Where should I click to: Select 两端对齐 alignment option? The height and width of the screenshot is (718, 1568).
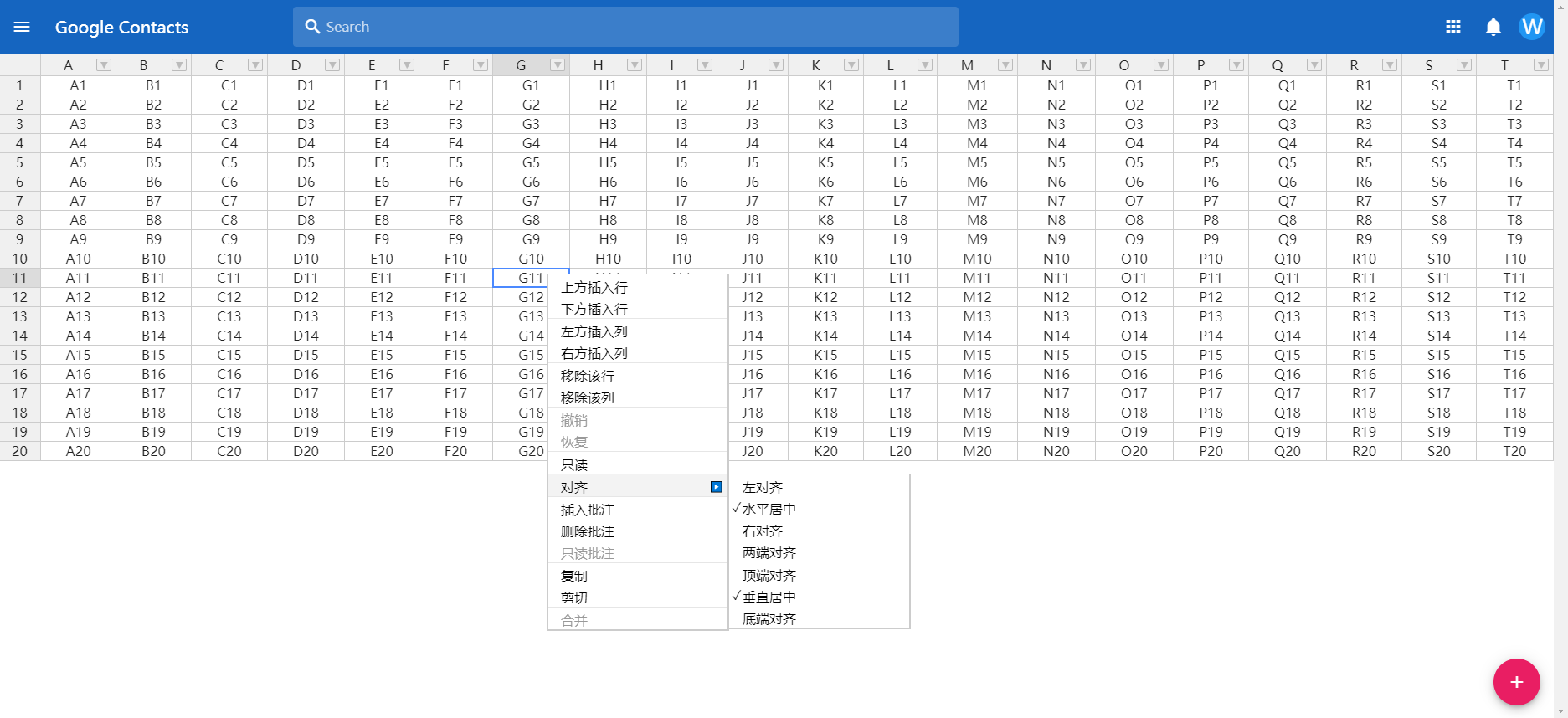820,552
